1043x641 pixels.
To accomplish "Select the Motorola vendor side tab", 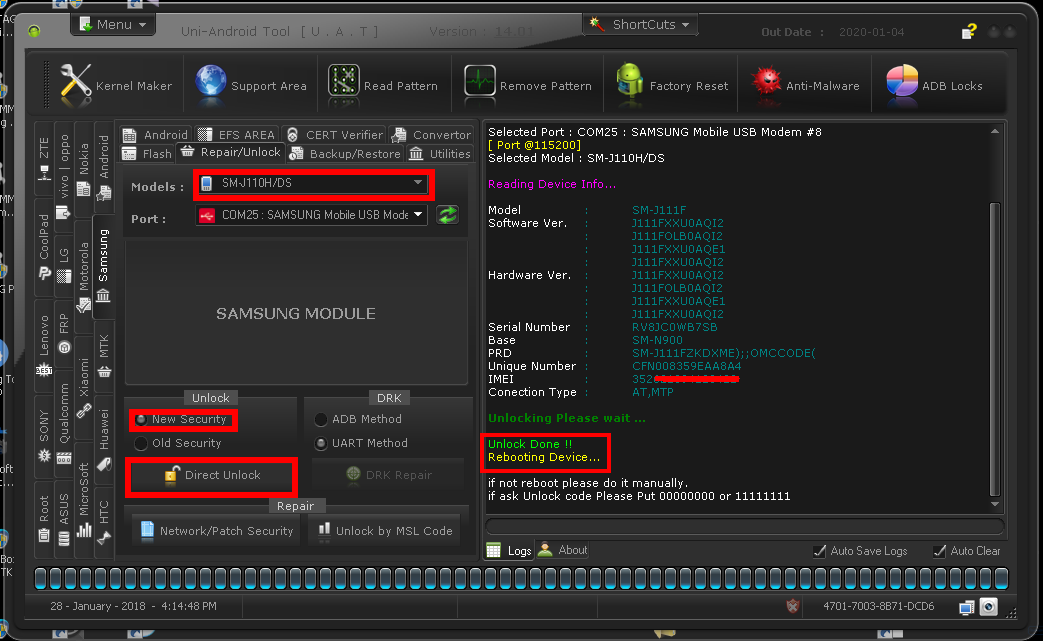I will pos(84,277).
